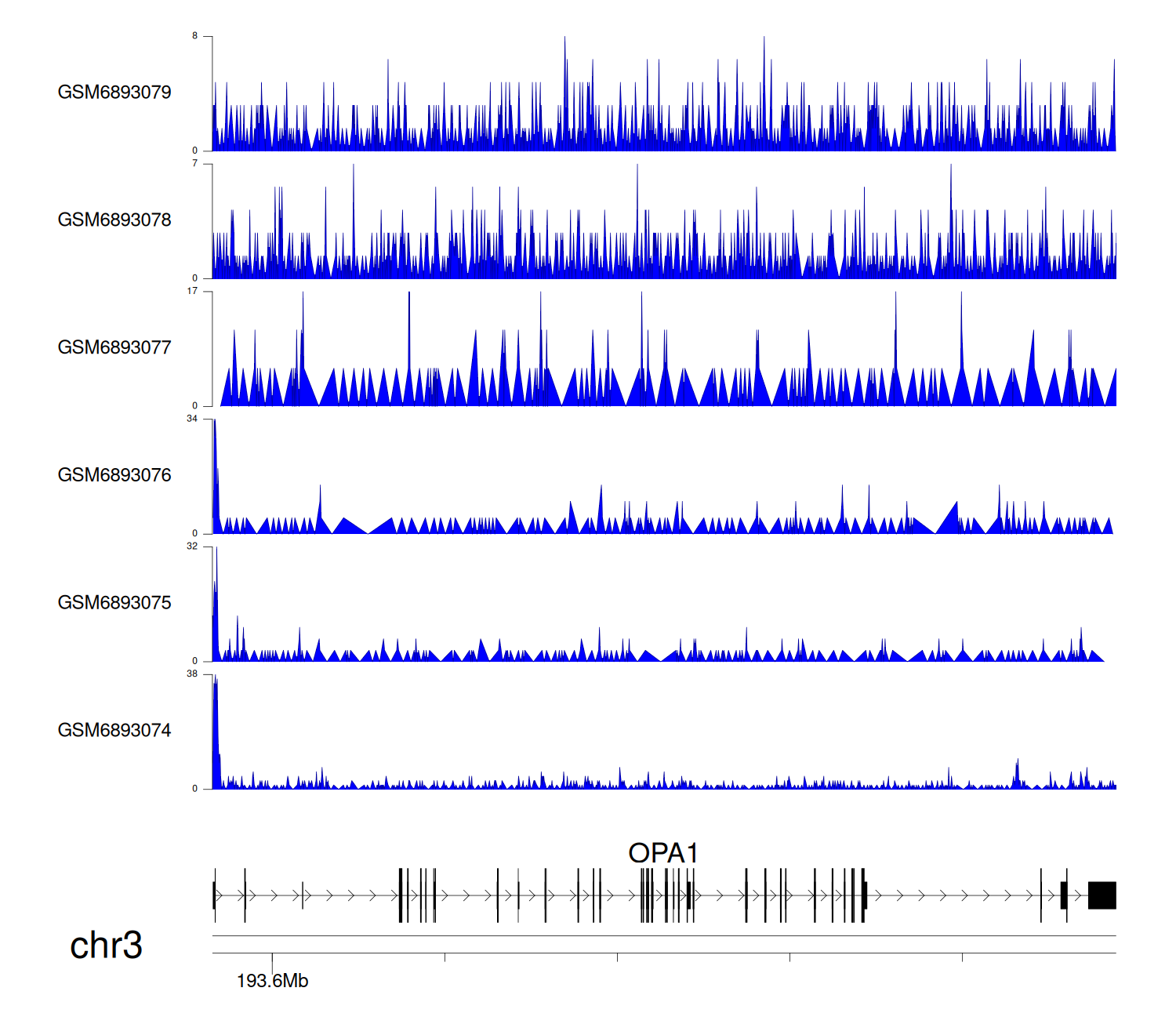The width and height of the screenshot is (1176, 1035).
Task: Select y-axis maximum value 32
Action: (193, 547)
